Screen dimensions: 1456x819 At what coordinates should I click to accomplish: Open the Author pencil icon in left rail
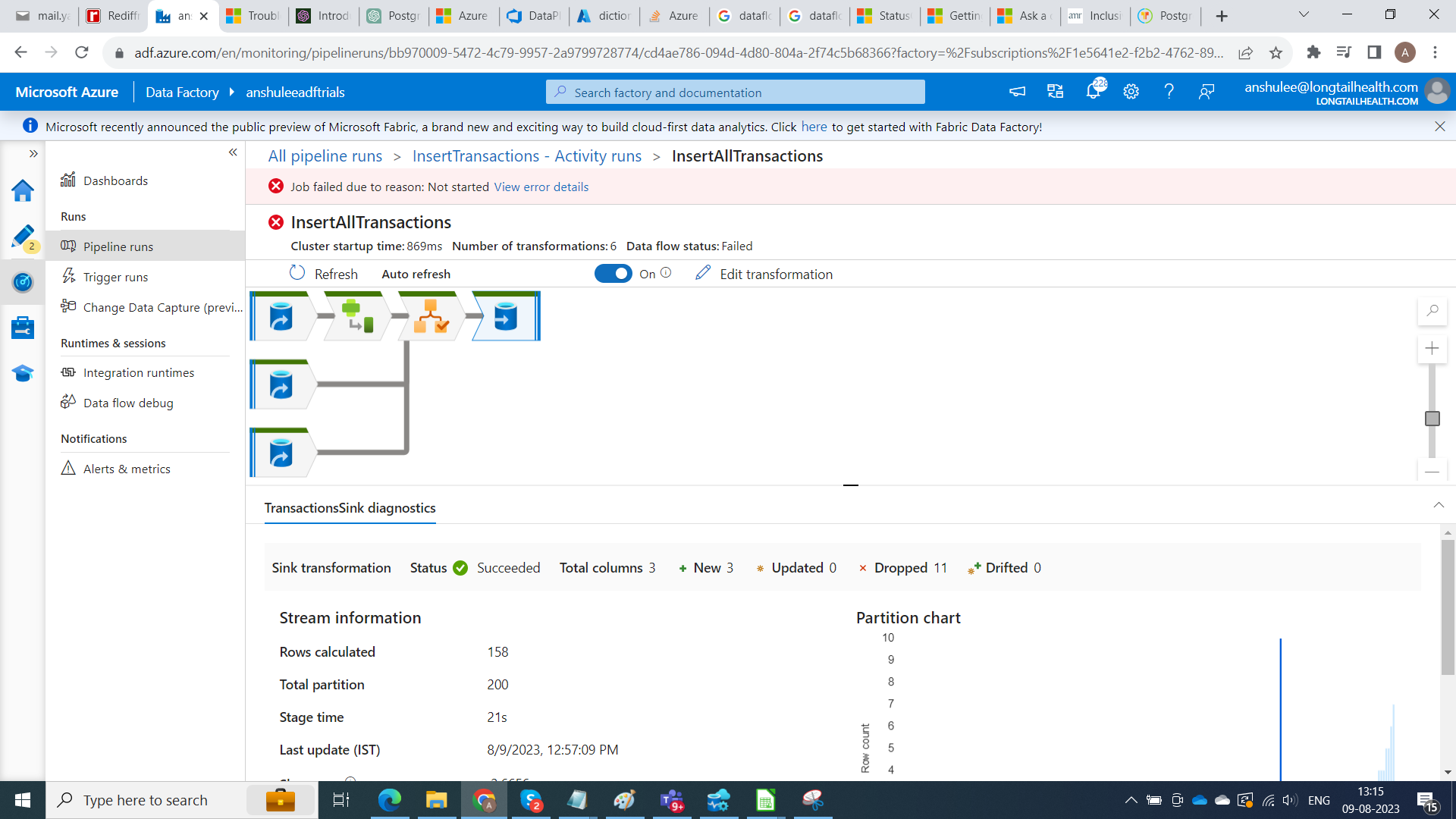23,237
